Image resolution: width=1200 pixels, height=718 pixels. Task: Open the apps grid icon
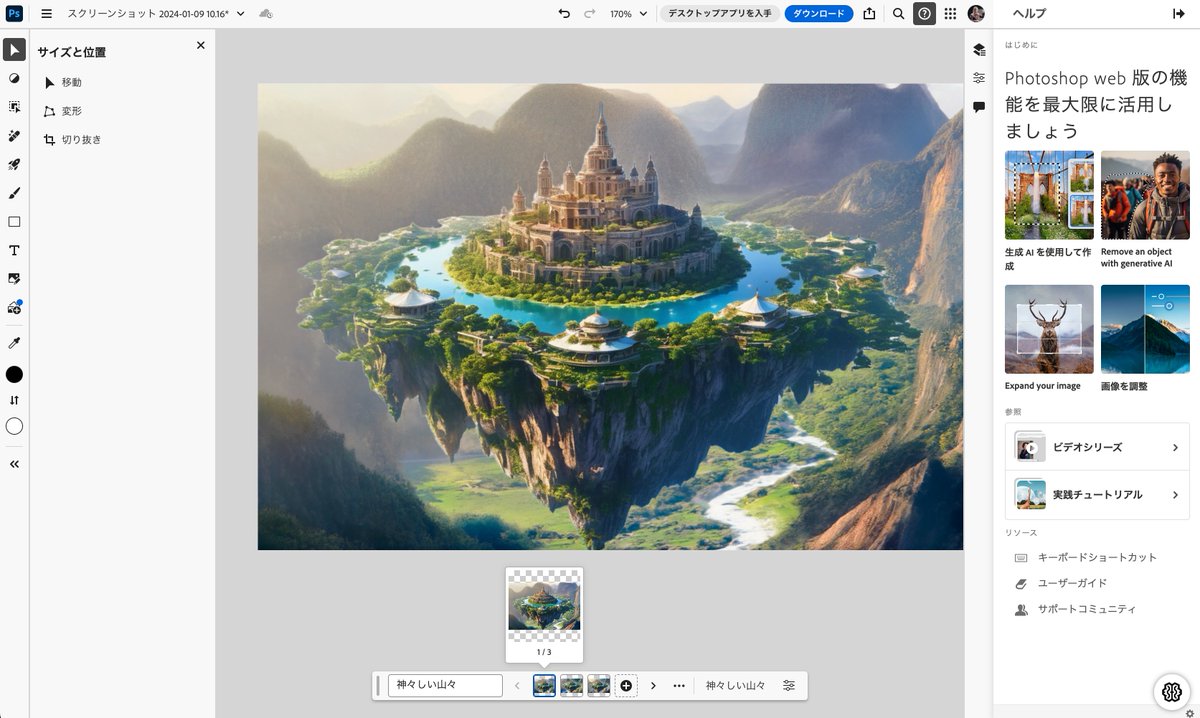(x=950, y=14)
